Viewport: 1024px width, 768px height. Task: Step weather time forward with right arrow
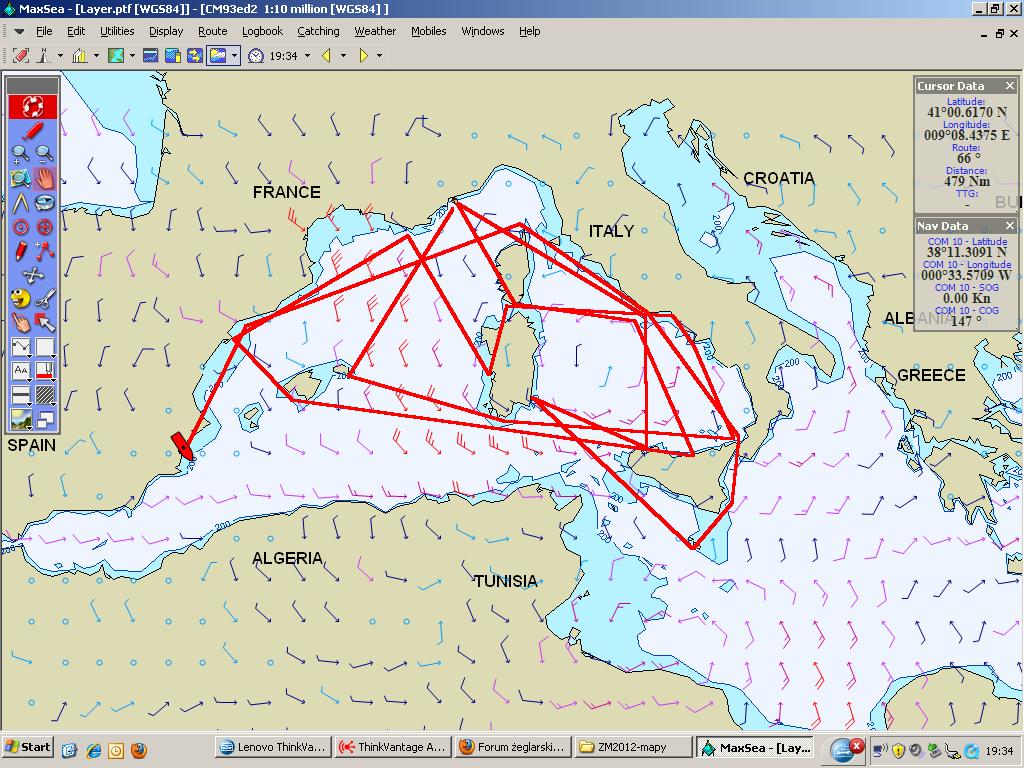point(364,56)
